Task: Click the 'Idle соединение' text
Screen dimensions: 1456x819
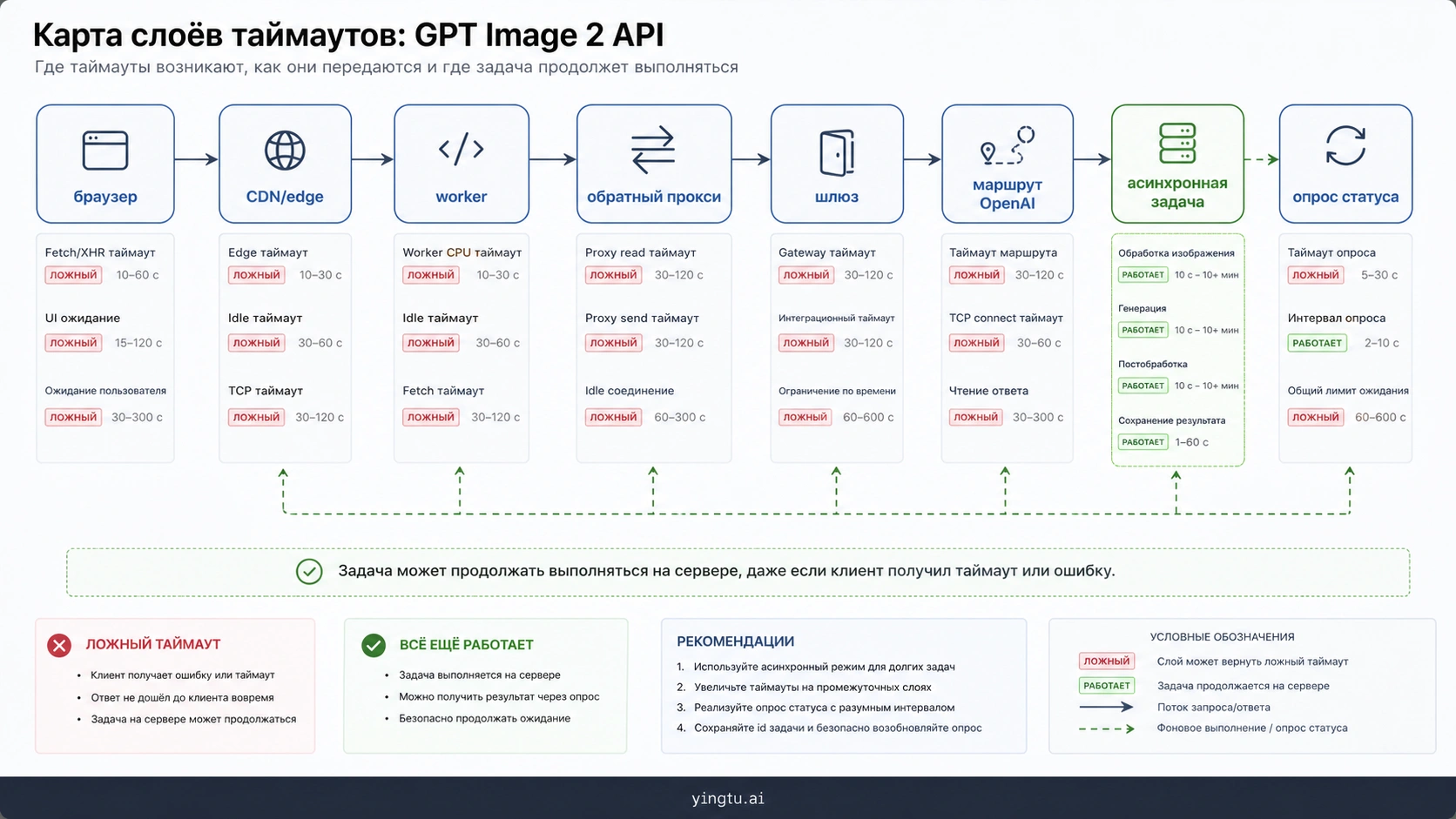Action: (x=630, y=391)
